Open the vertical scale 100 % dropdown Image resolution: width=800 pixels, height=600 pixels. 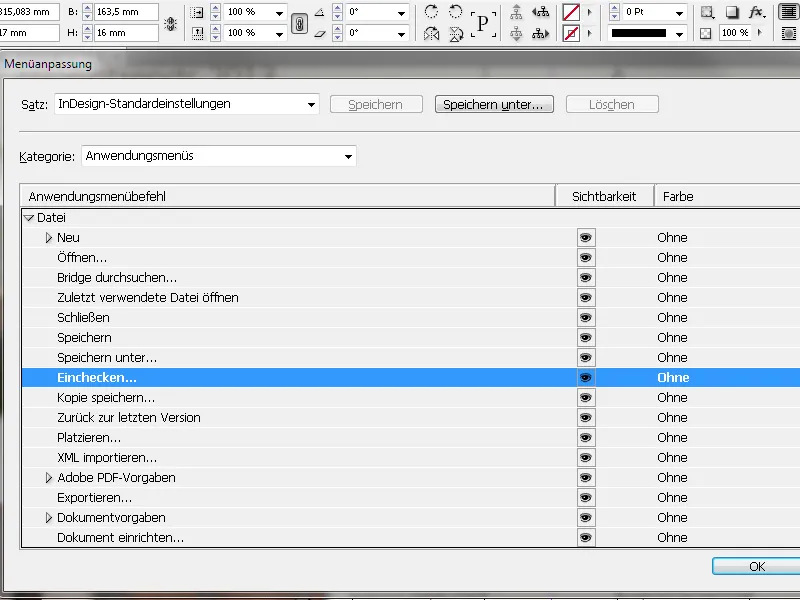tap(280, 34)
